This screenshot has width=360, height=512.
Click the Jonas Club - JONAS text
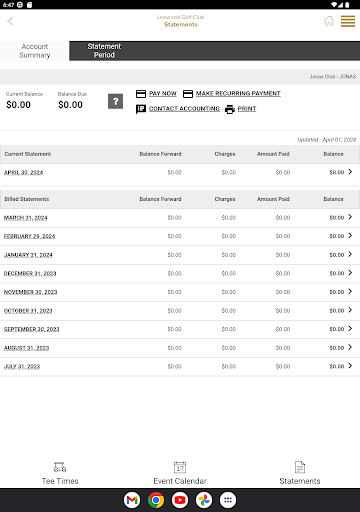click(x=332, y=77)
